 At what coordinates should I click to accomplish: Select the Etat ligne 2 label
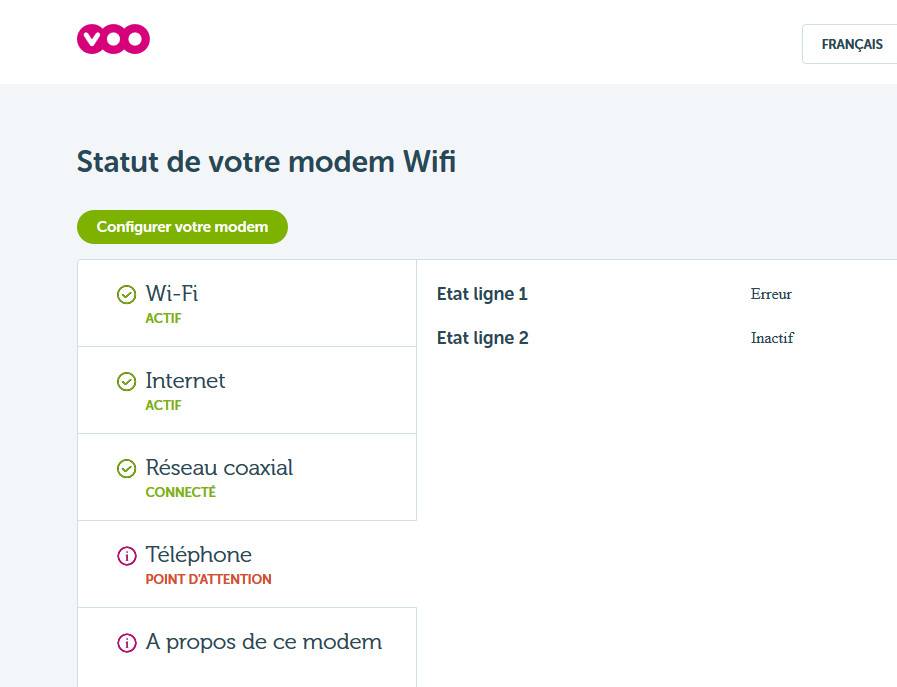(x=482, y=338)
